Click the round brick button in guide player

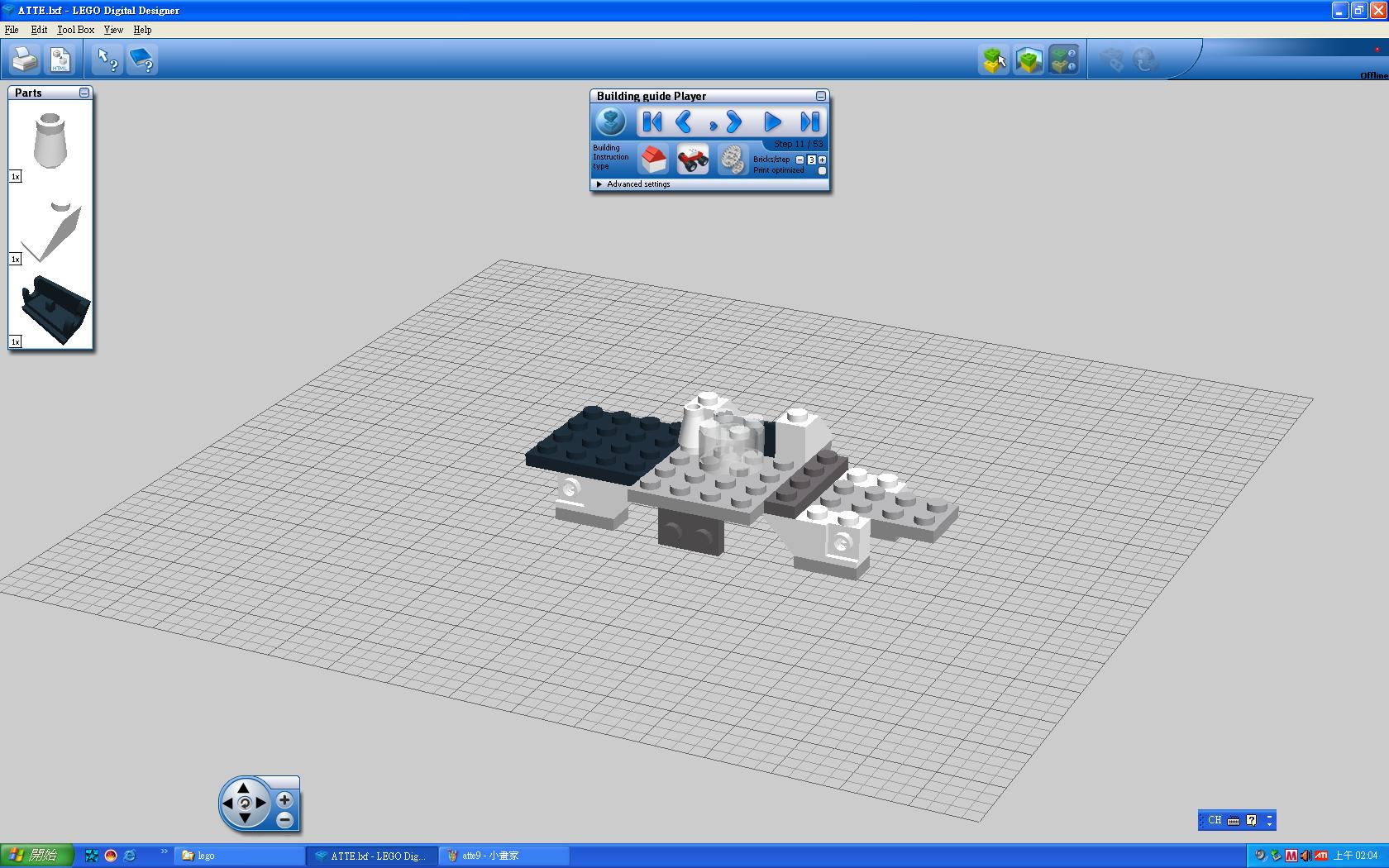612,122
